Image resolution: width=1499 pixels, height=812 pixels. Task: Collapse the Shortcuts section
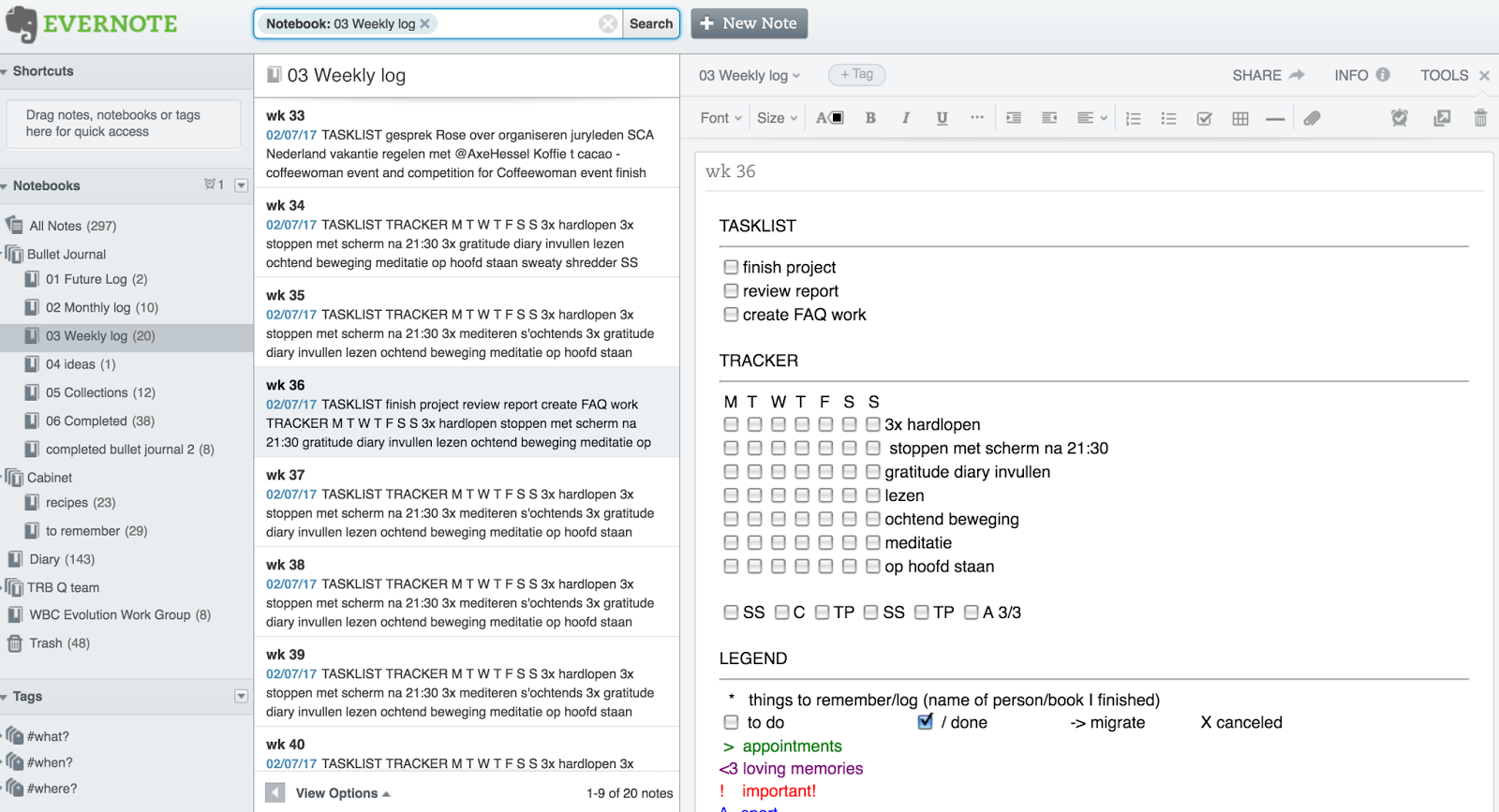point(5,71)
